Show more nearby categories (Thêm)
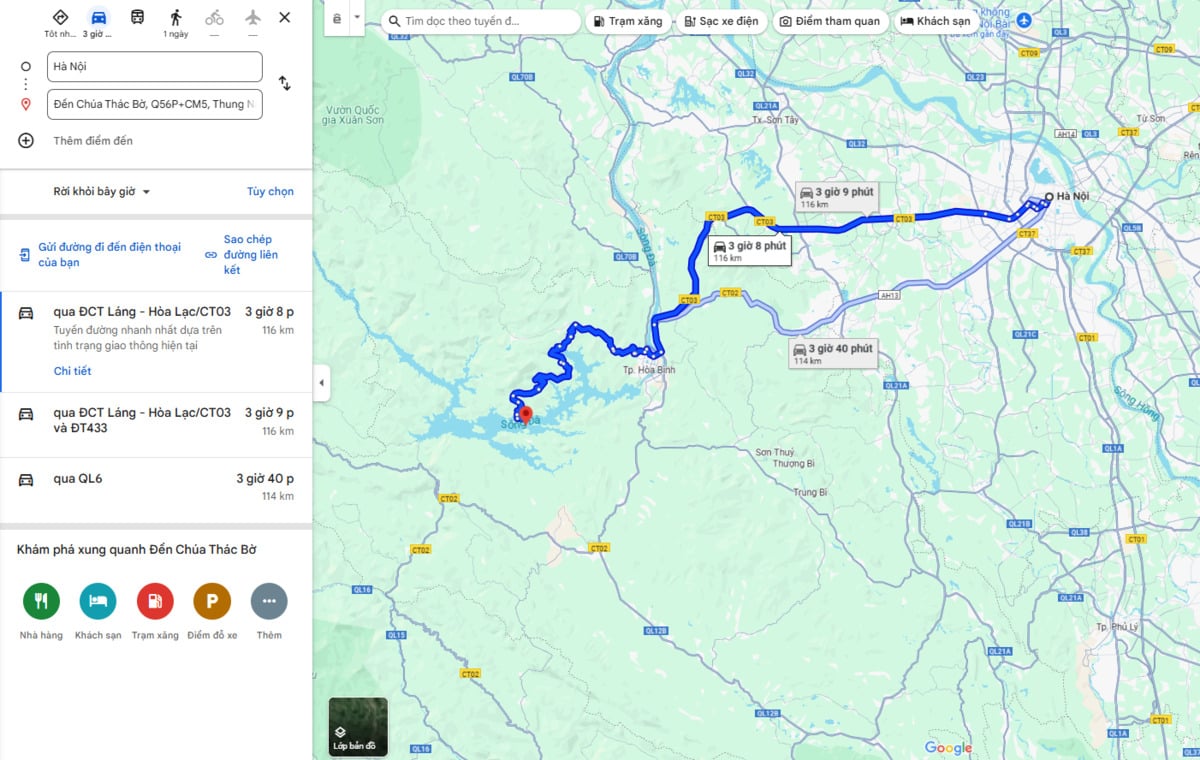The height and width of the screenshot is (760, 1200). coord(269,601)
